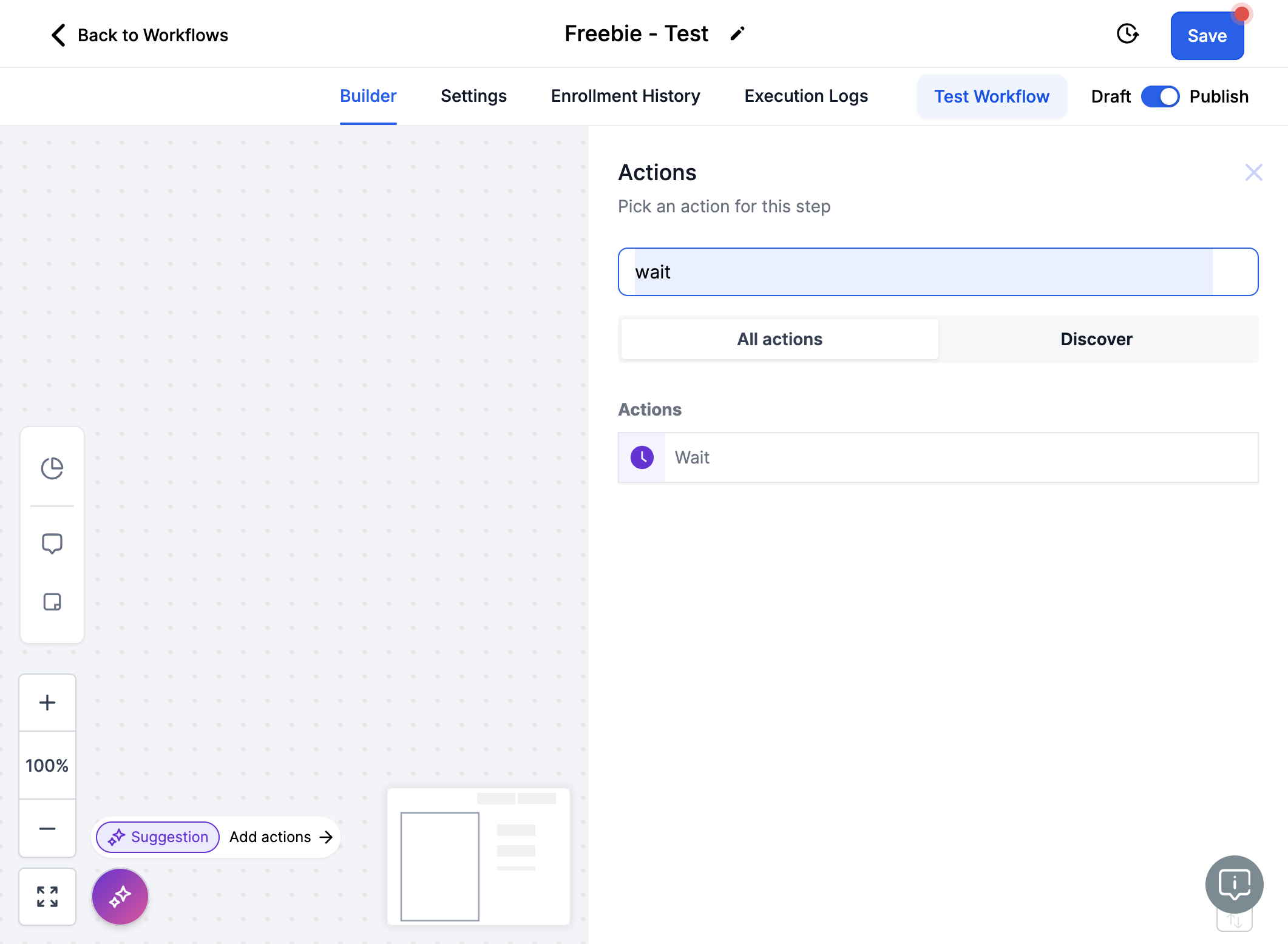Open the Settings tab

click(473, 96)
